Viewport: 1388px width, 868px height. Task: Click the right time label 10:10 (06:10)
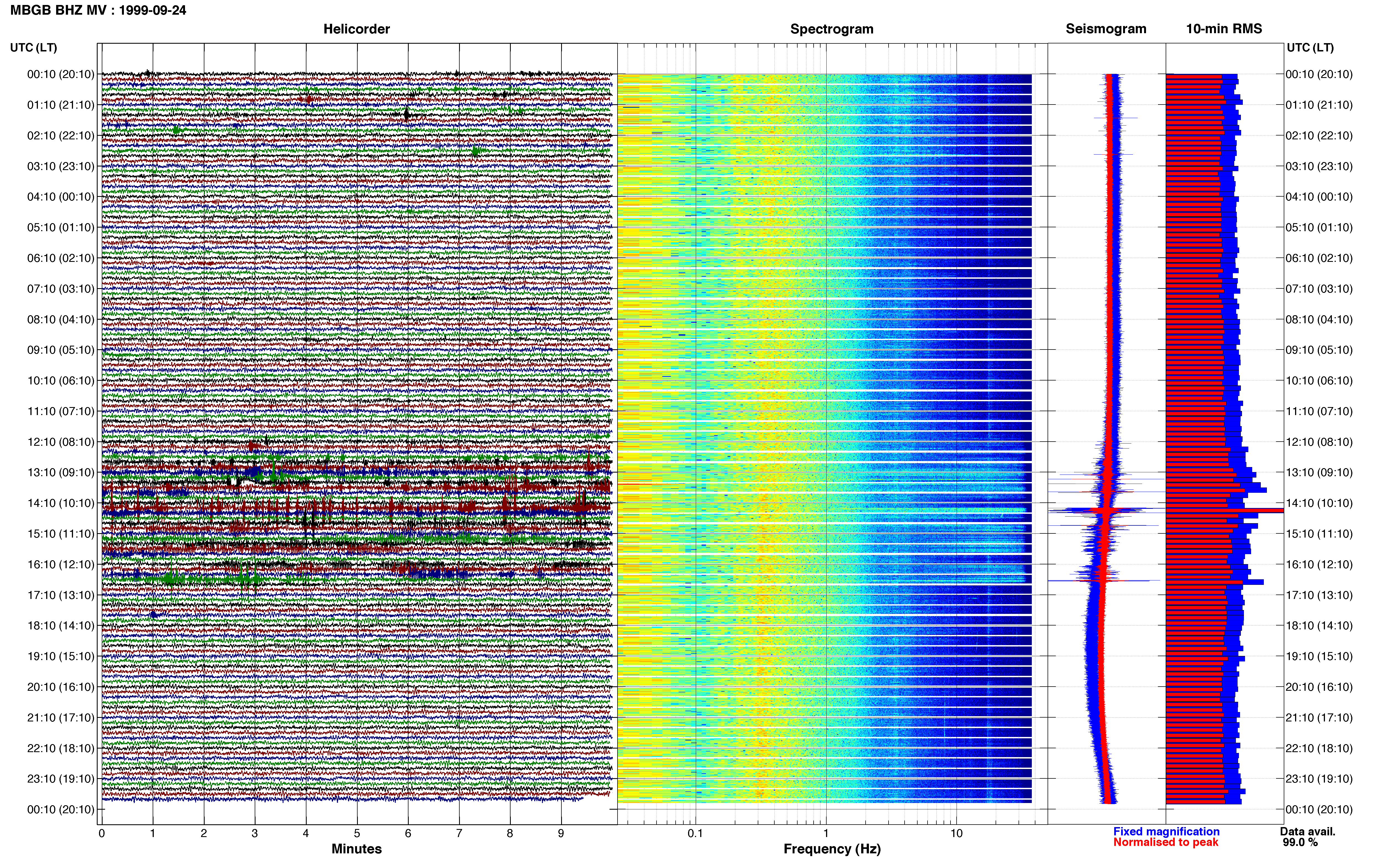coord(1319,380)
